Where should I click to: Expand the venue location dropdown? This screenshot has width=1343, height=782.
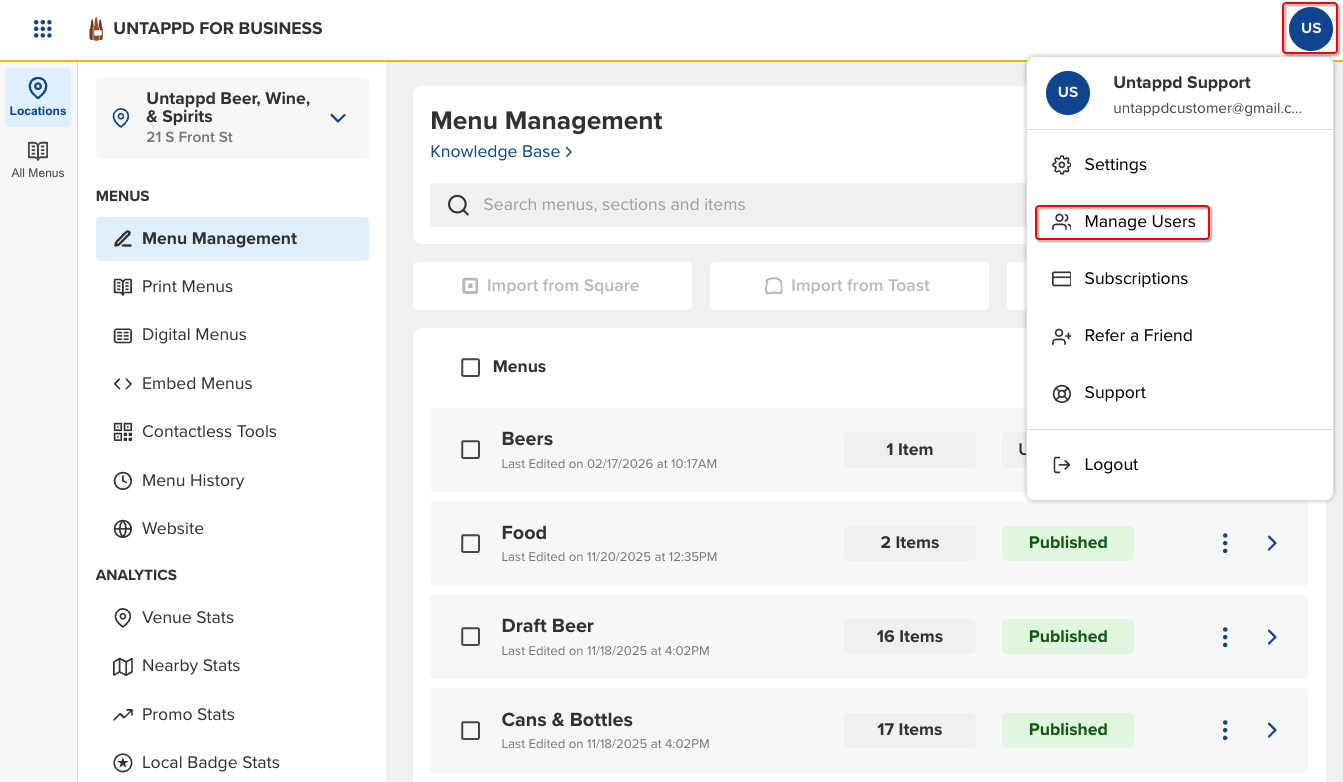[x=338, y=118]
